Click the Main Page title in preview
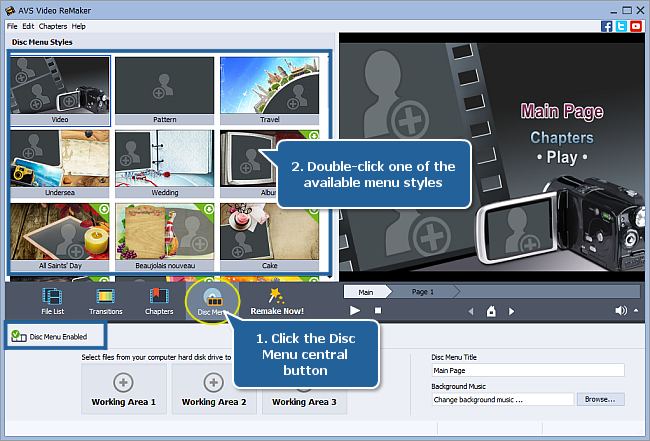 tap(562, 111)
